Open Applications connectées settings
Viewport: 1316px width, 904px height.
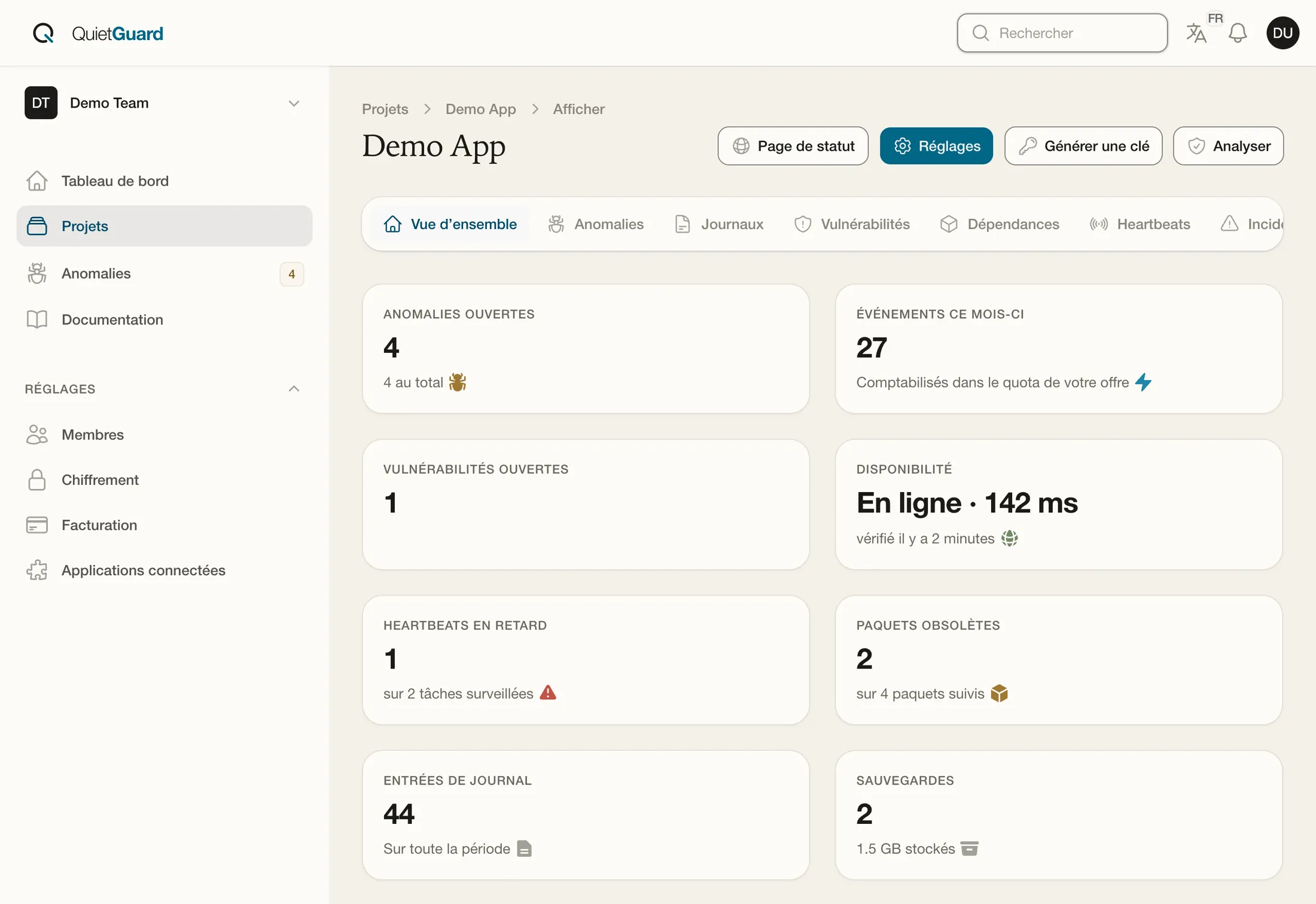click(164, 570)
